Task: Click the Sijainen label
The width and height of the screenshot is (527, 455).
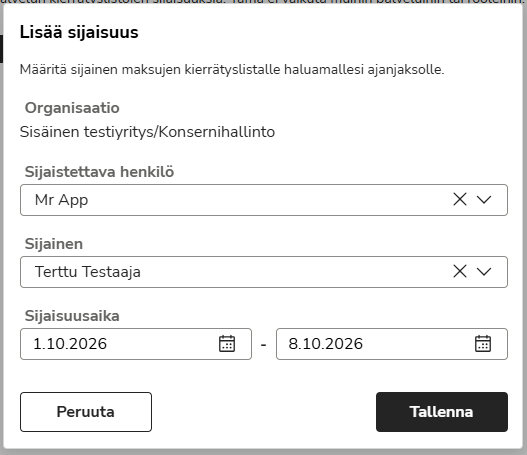Action: [x=54, y=244]
